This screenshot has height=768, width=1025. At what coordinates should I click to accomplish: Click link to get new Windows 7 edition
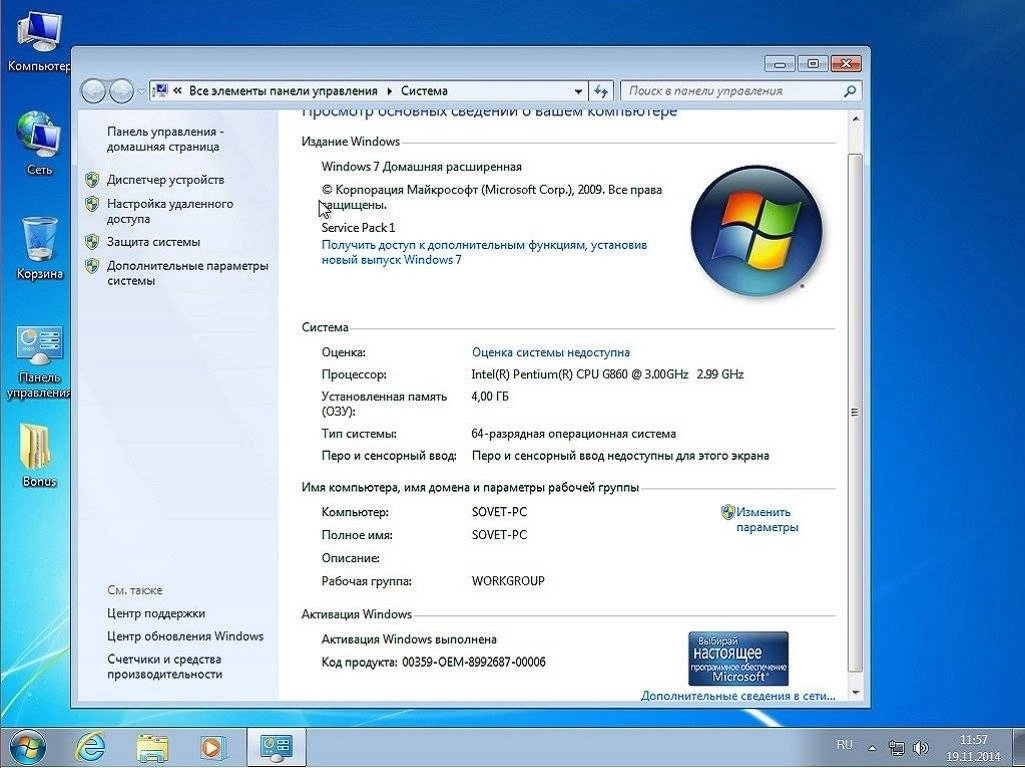pos(484,252)
